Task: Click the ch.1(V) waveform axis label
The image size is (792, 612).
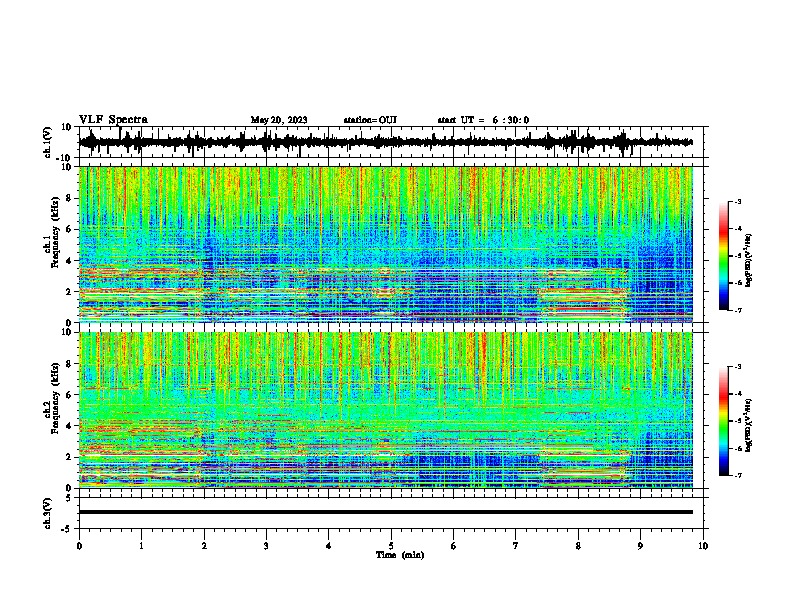Action: click(47, 142)
